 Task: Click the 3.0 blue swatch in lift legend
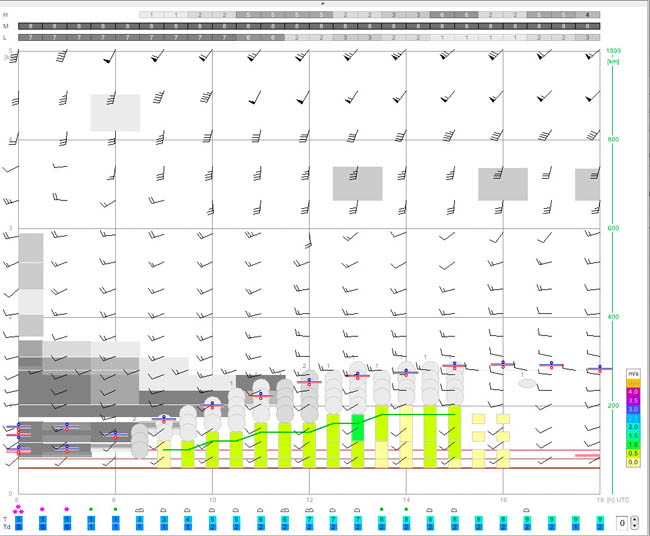[633, 410]
